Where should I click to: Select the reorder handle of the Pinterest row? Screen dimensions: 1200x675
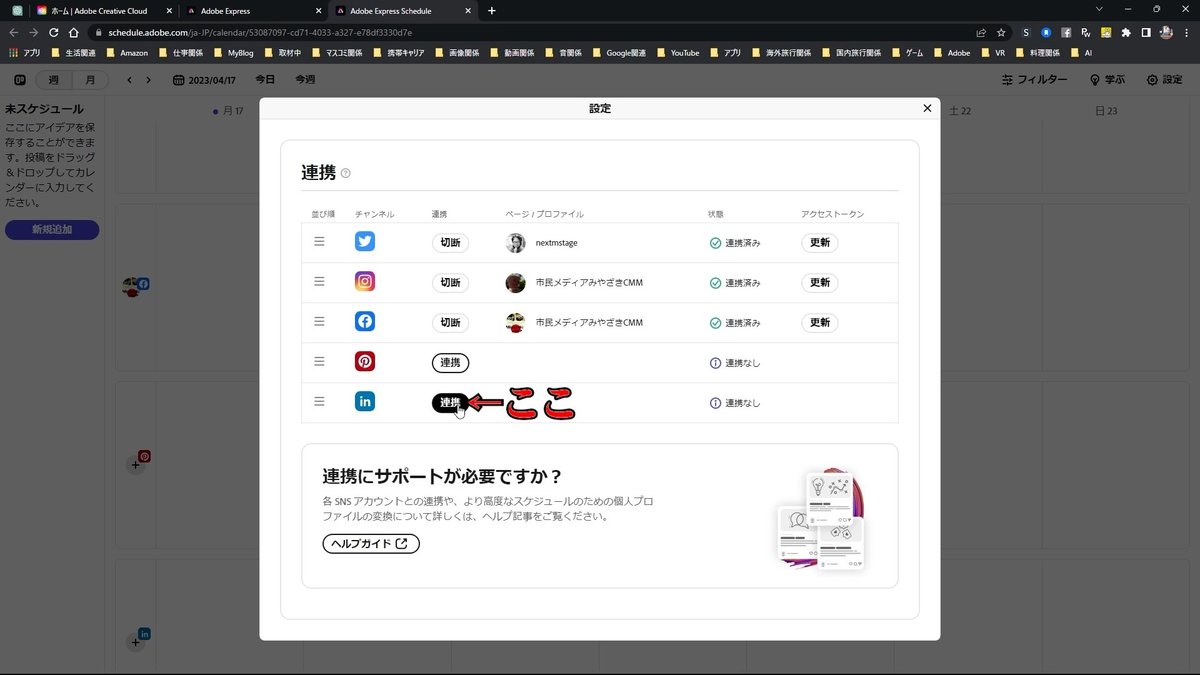319,362
